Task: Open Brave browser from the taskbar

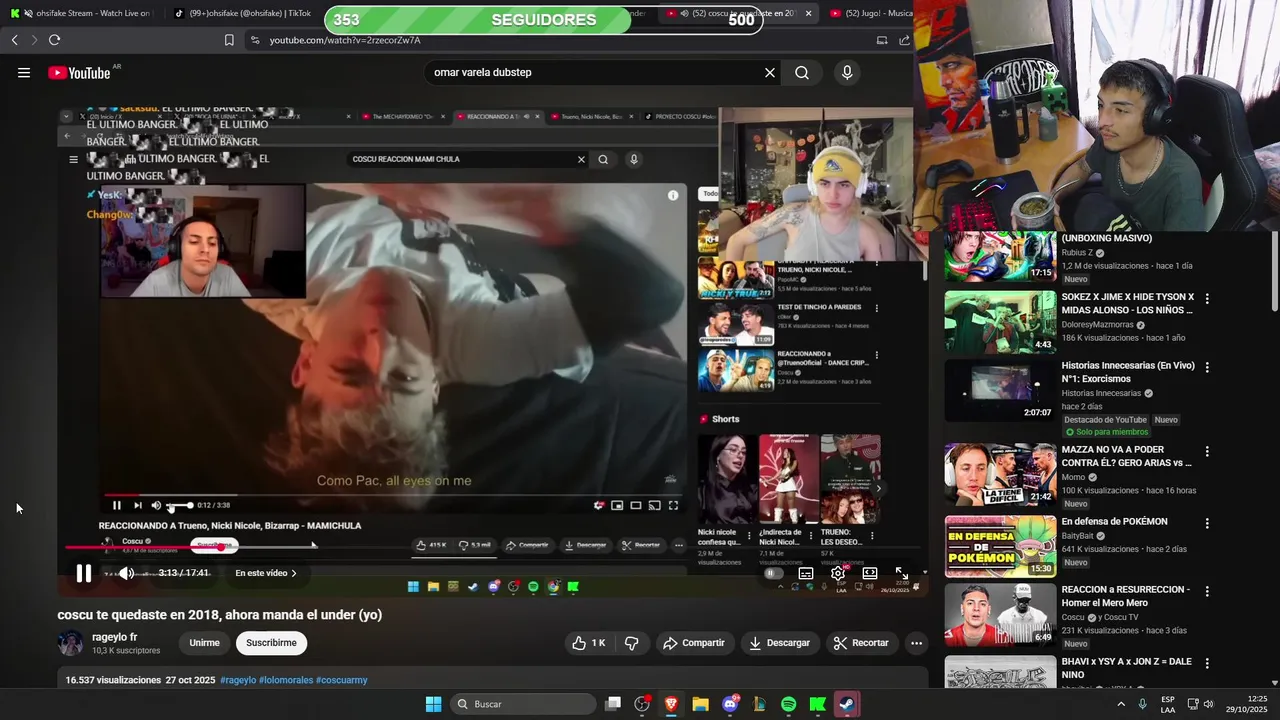Action: click(671, 704)
